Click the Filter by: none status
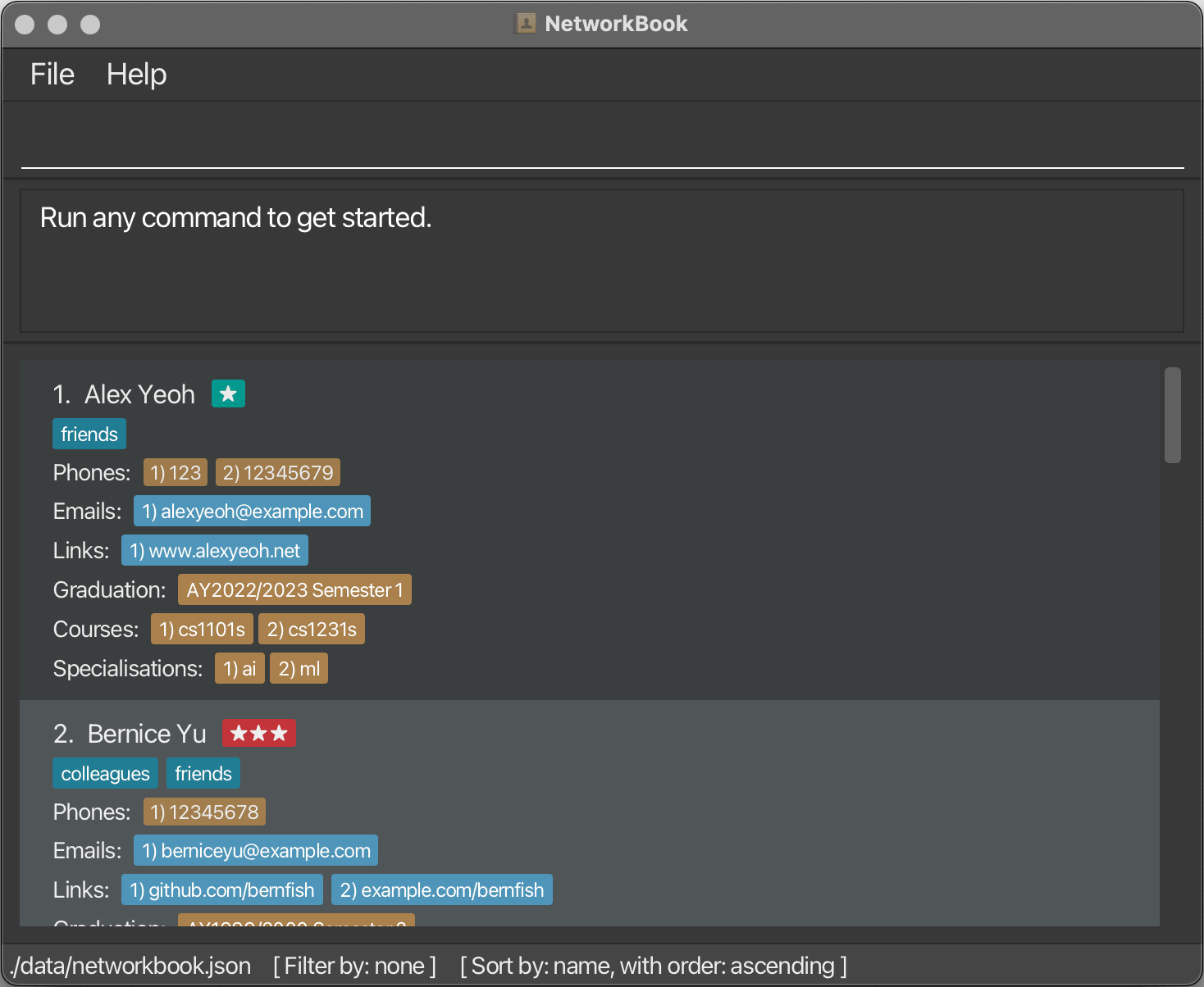 coord(355,966)
